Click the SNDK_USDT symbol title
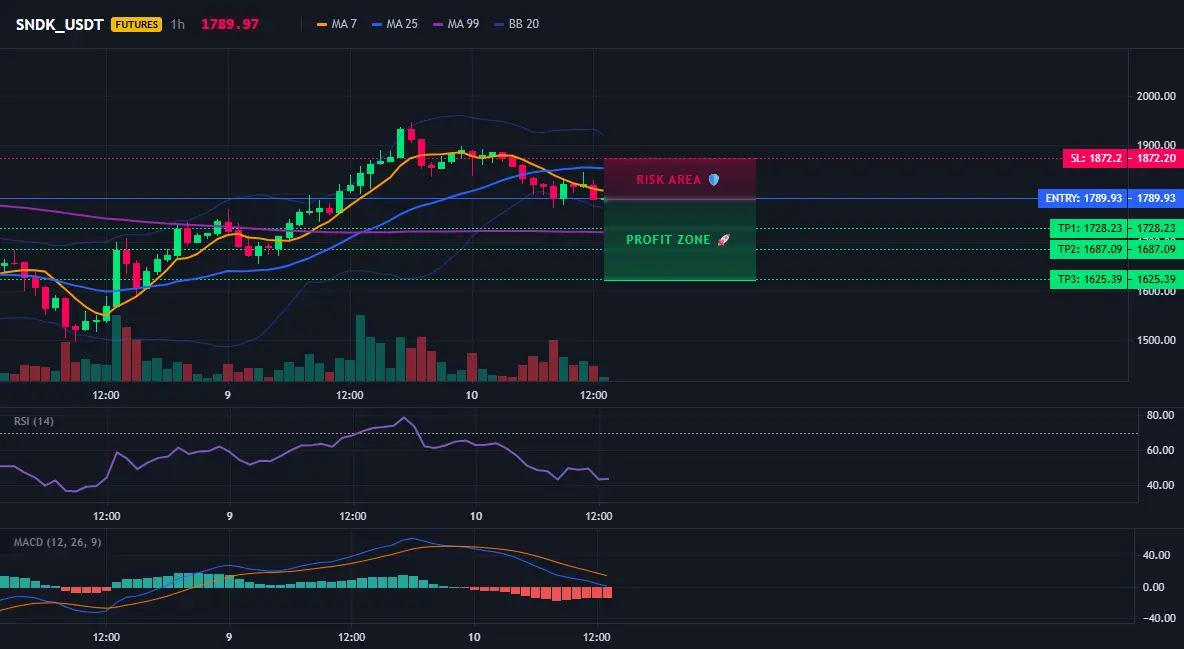 click(x=60, y=24)
